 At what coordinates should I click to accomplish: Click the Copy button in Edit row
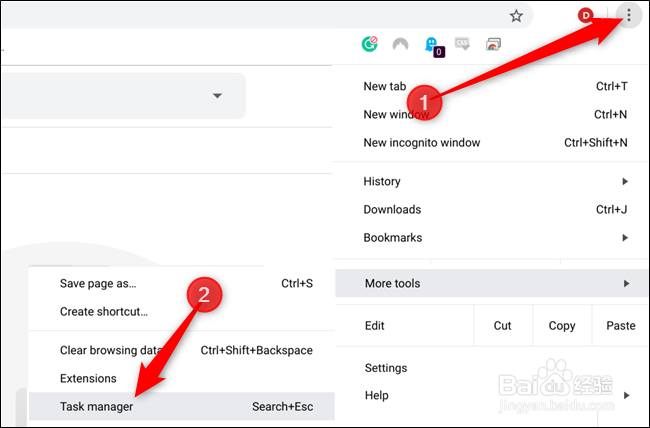(562, 326)
